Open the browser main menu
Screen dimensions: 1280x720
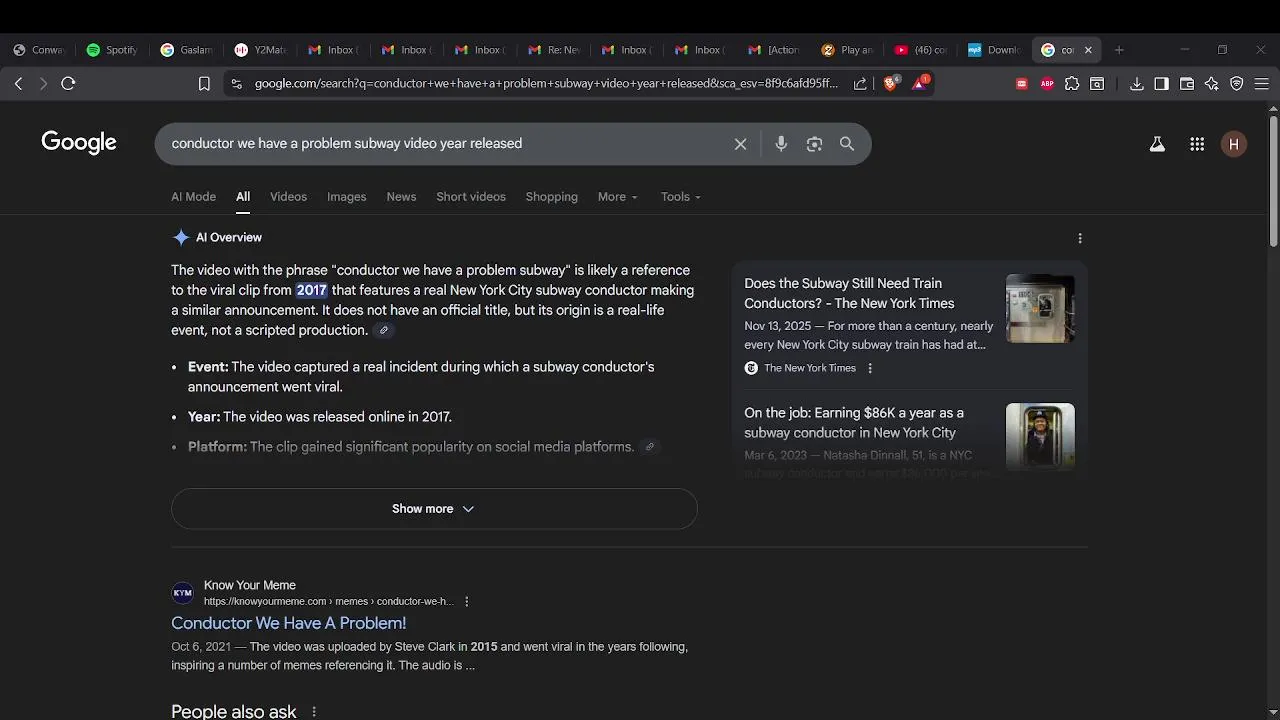click(x=1261, y=84)
